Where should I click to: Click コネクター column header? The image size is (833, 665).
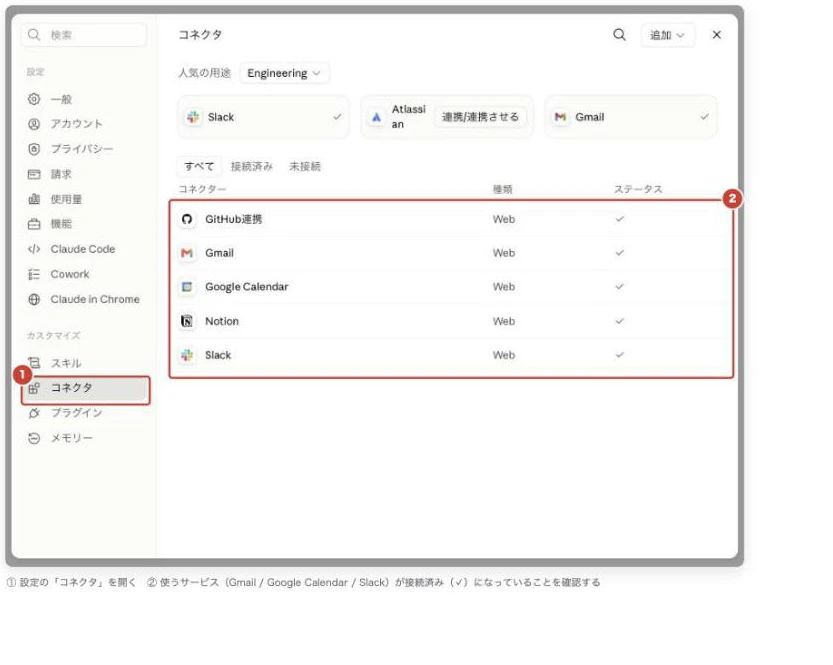[202, 189]
